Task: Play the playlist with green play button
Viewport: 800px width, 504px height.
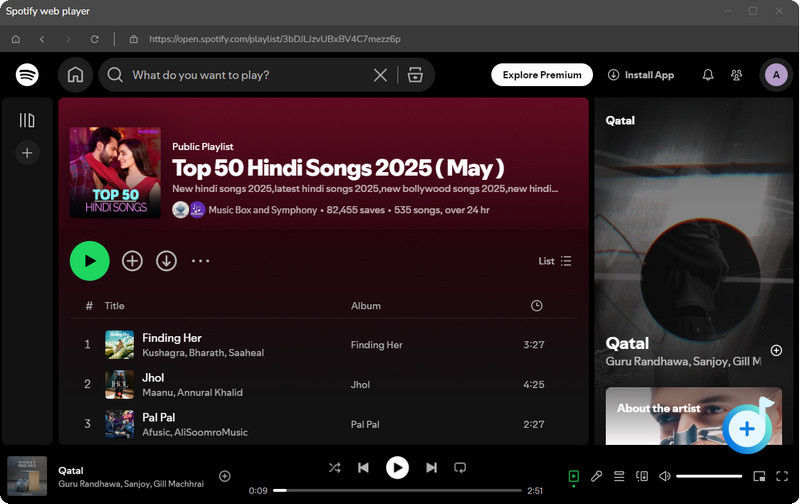Action: (x=90, y=261)
